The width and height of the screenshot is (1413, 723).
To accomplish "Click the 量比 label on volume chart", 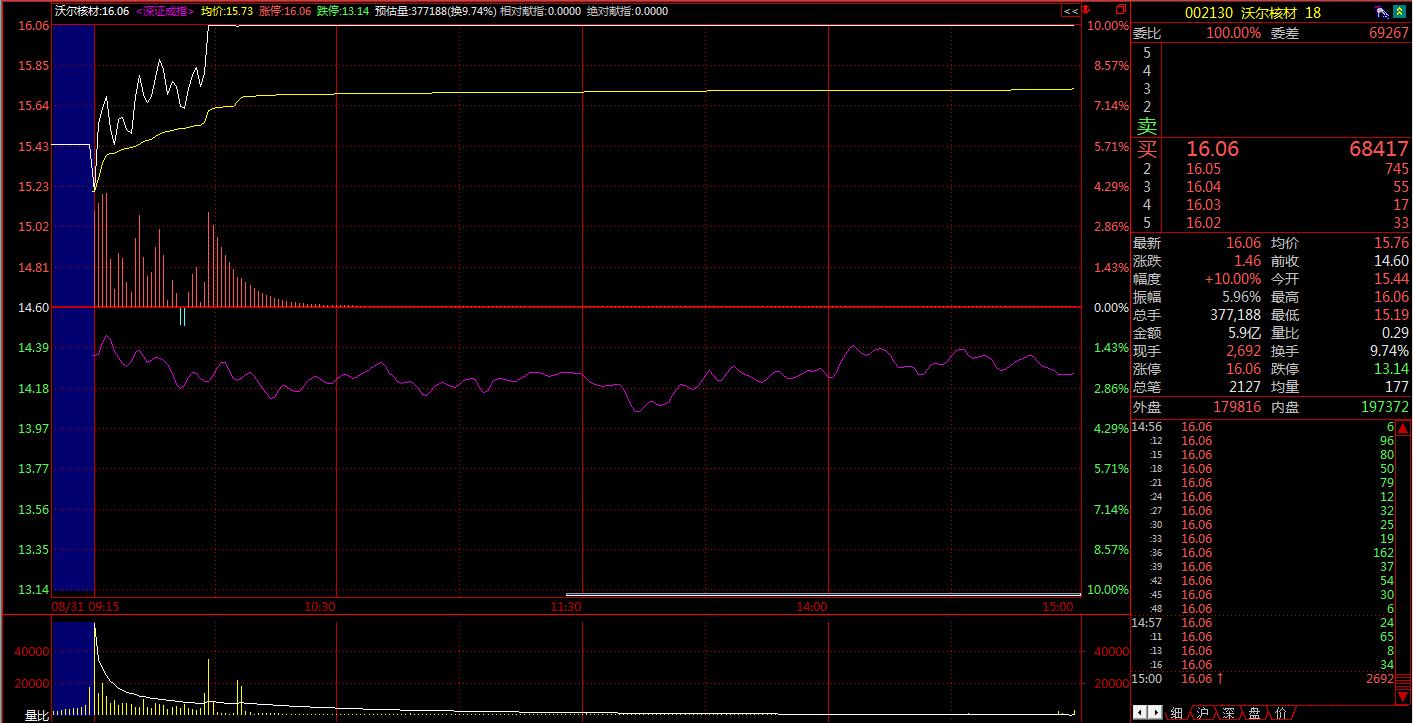I will [36, 715].
